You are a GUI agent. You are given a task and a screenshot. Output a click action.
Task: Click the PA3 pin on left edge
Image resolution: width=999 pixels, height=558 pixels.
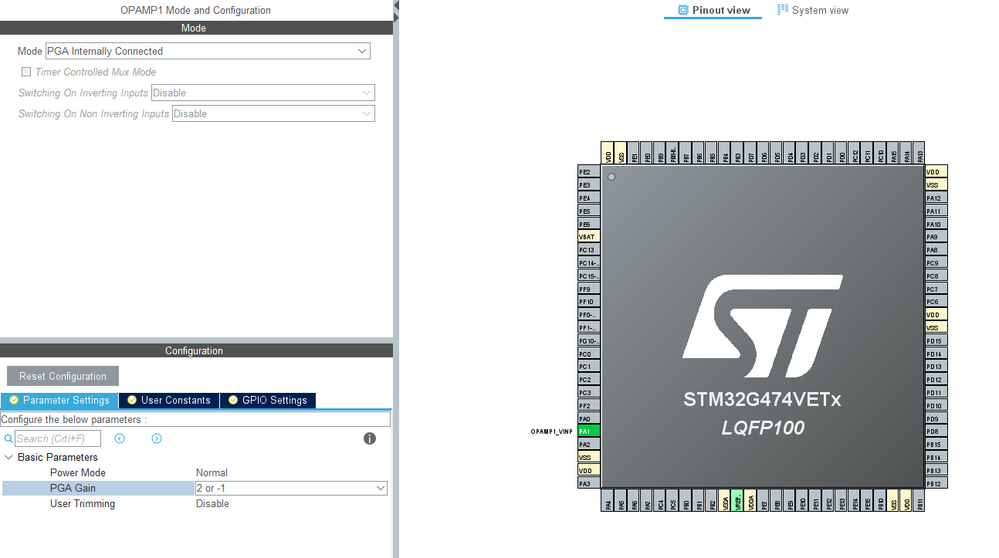pos(588,483)
